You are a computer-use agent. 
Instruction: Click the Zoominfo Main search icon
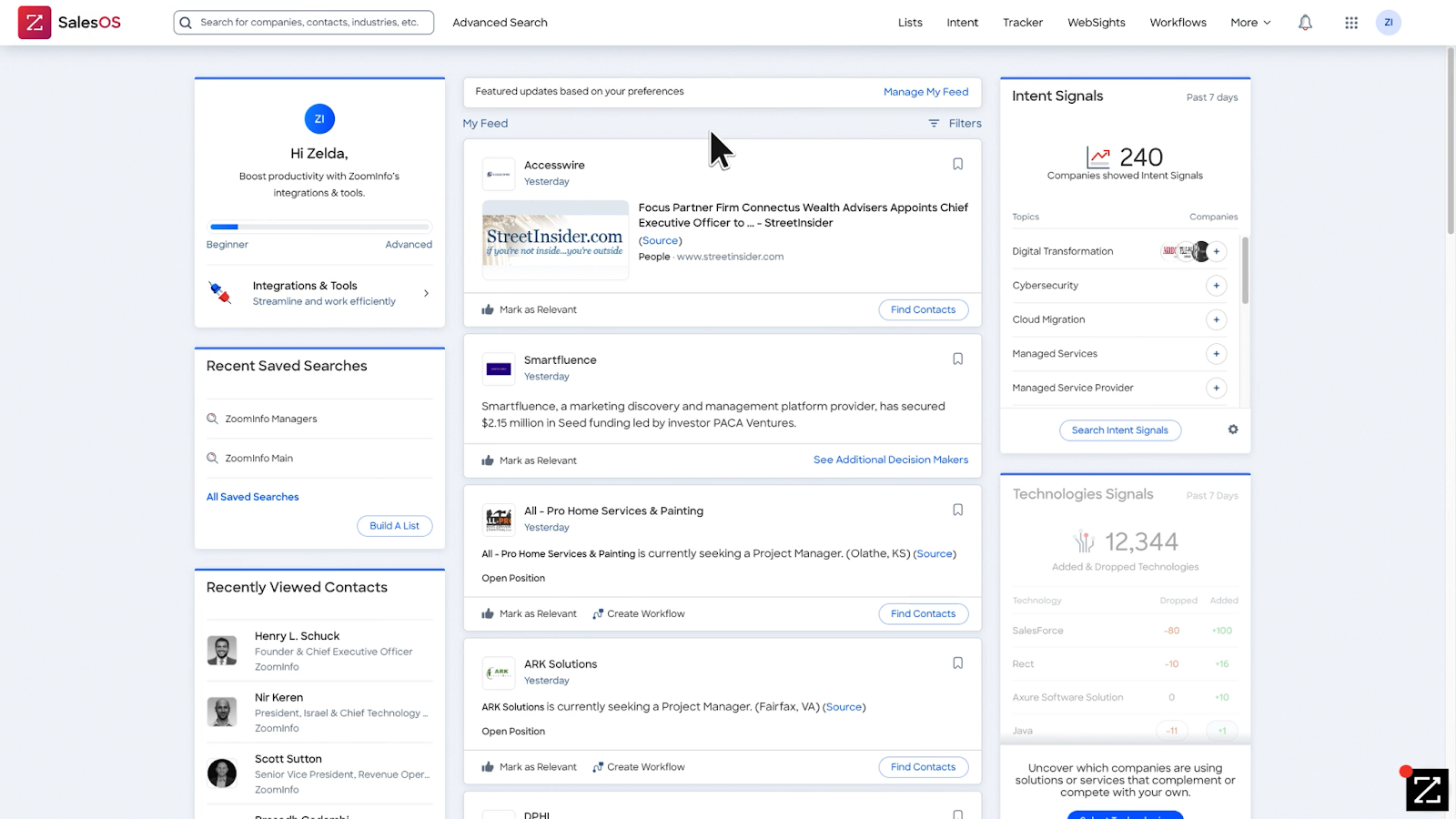click(x=212, y=459)
